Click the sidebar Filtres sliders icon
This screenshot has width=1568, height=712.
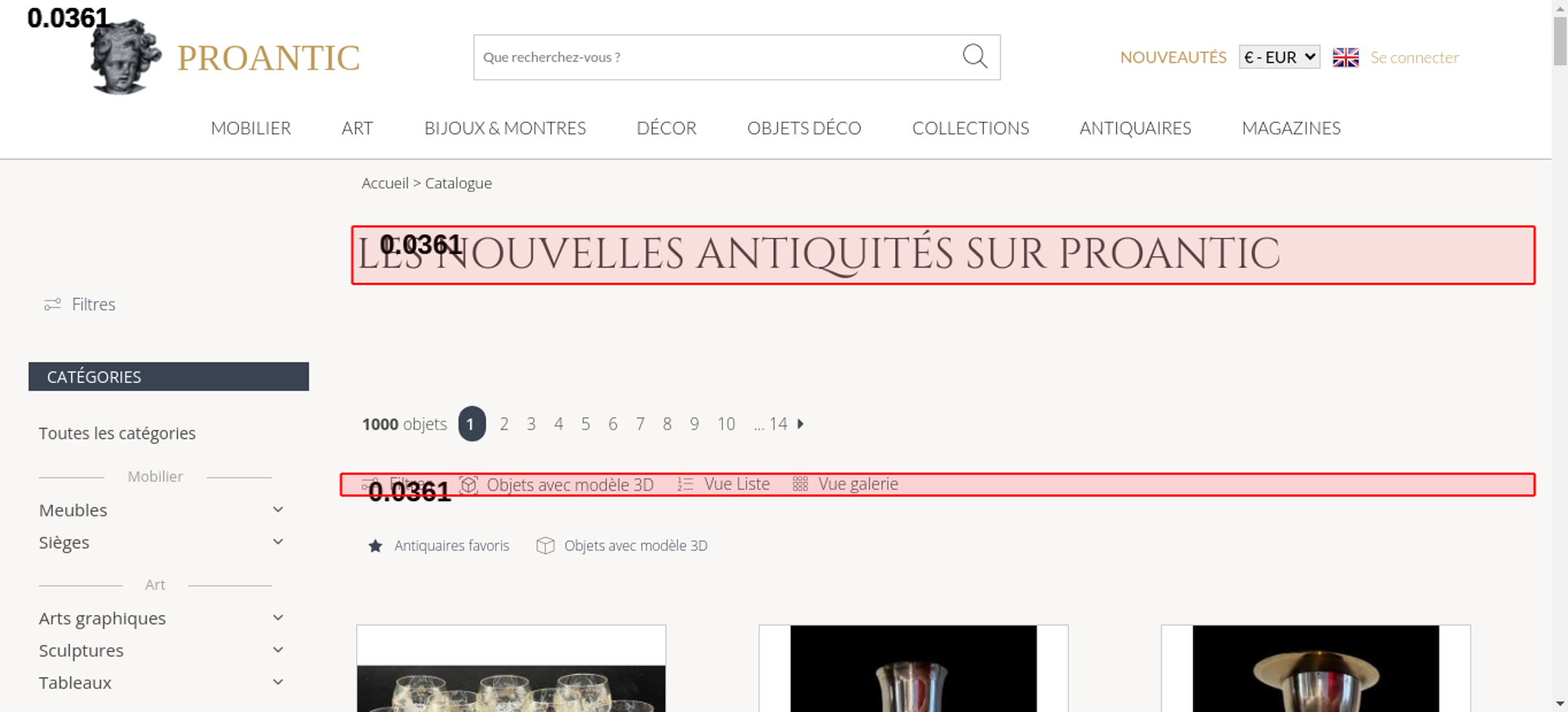click(53, 304)
